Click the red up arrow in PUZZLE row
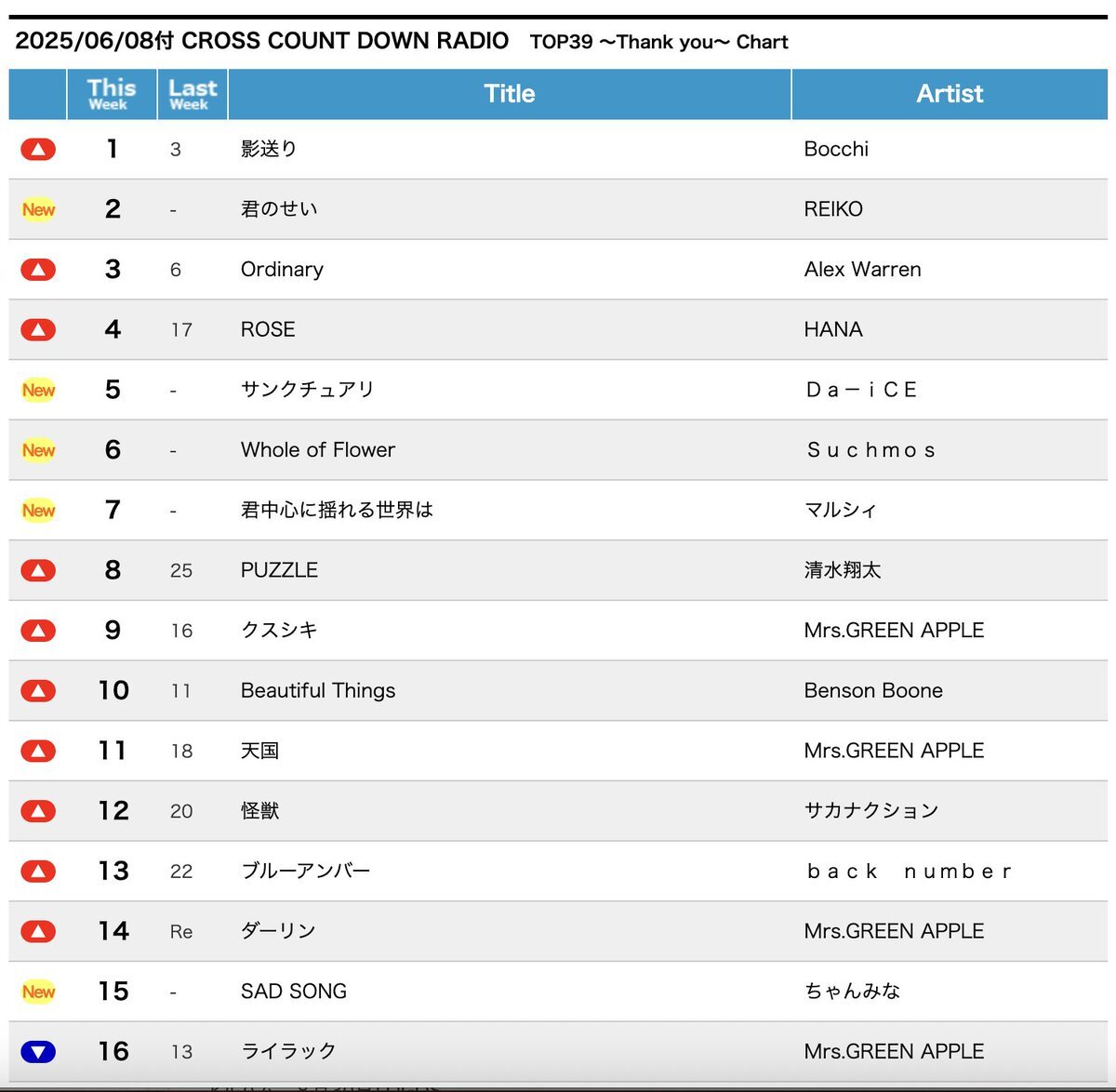Viewport: 1116px width, 1092px height. [x=38, y=570]
